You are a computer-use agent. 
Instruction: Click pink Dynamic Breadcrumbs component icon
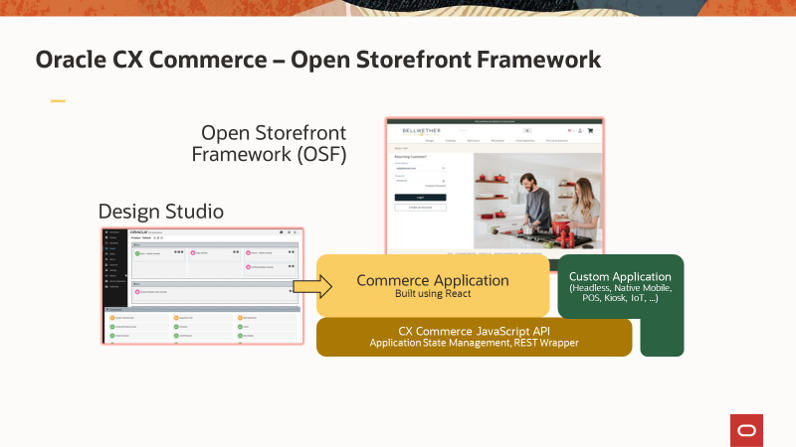[x=137, y=292]
